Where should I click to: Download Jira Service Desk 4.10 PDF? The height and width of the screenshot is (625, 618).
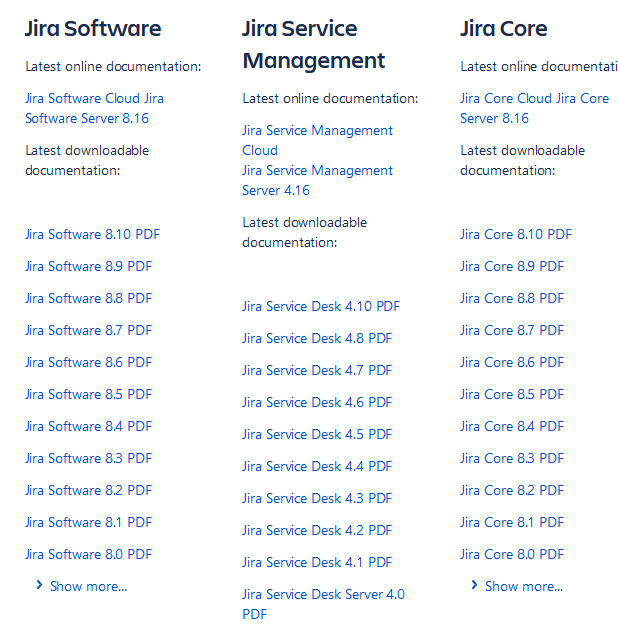(321, 307)
